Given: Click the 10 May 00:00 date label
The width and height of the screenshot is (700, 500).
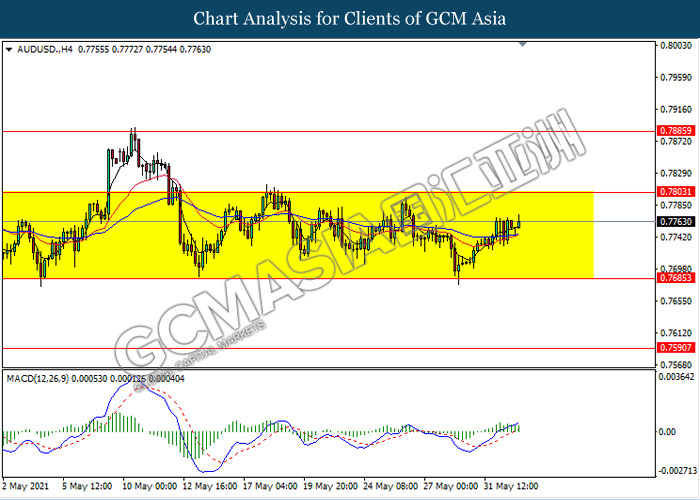Looking at the screenshot, I should 150,486.
